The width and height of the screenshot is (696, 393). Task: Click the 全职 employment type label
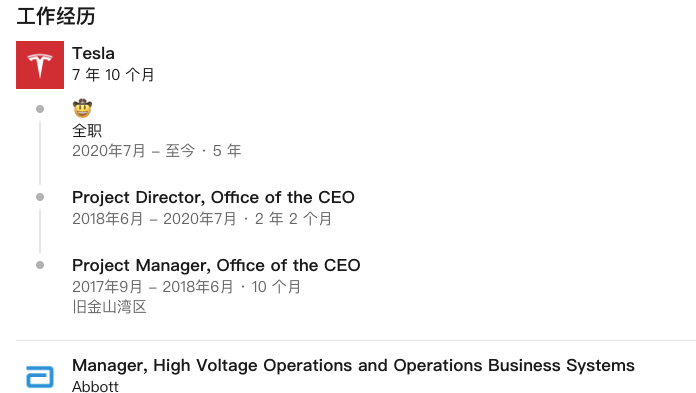(87, 131)
